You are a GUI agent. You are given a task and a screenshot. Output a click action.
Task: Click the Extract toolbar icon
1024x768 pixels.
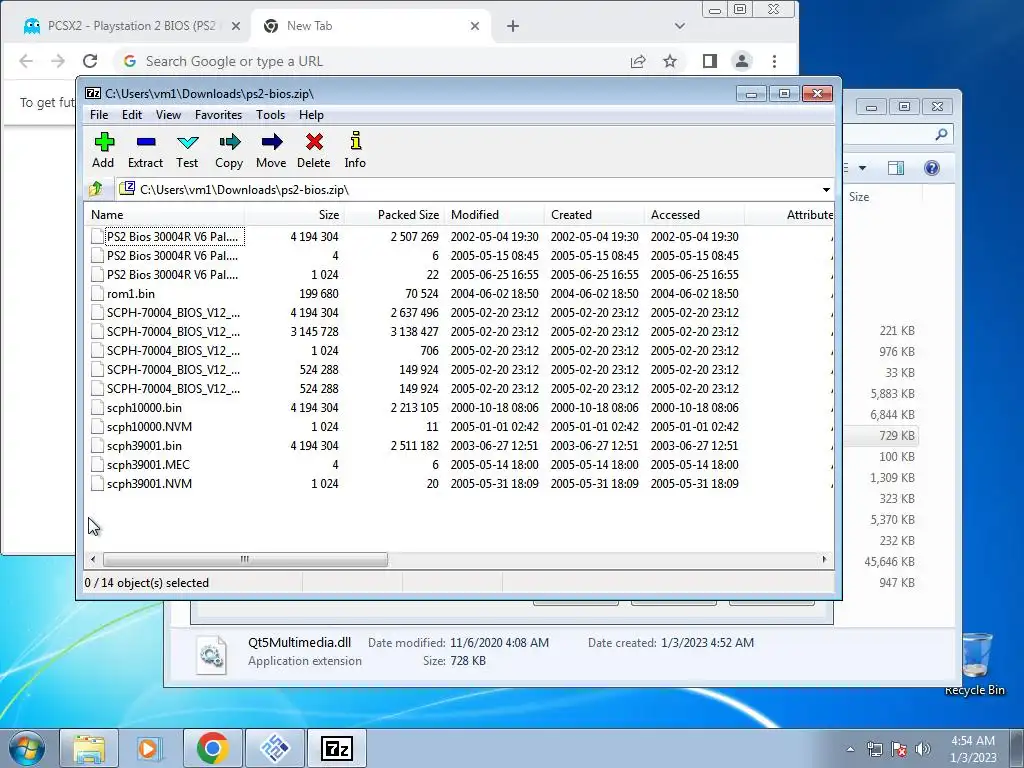point(145,150)
